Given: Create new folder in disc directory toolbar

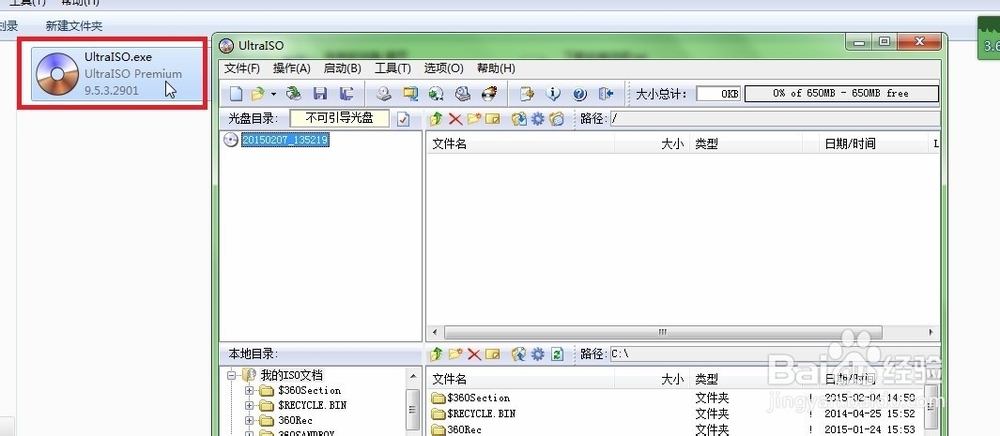Looking at the screenshot, I should point(473,119).
